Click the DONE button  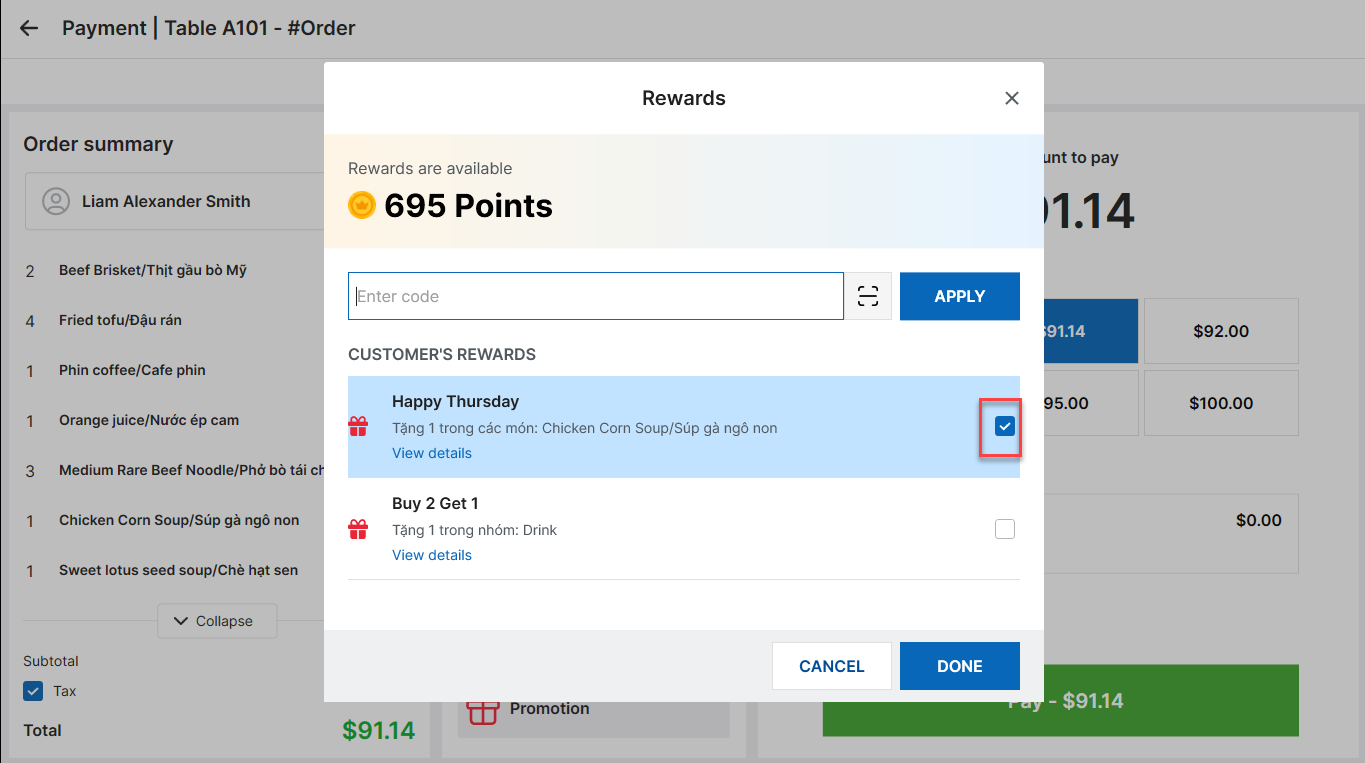click(960, 666)
